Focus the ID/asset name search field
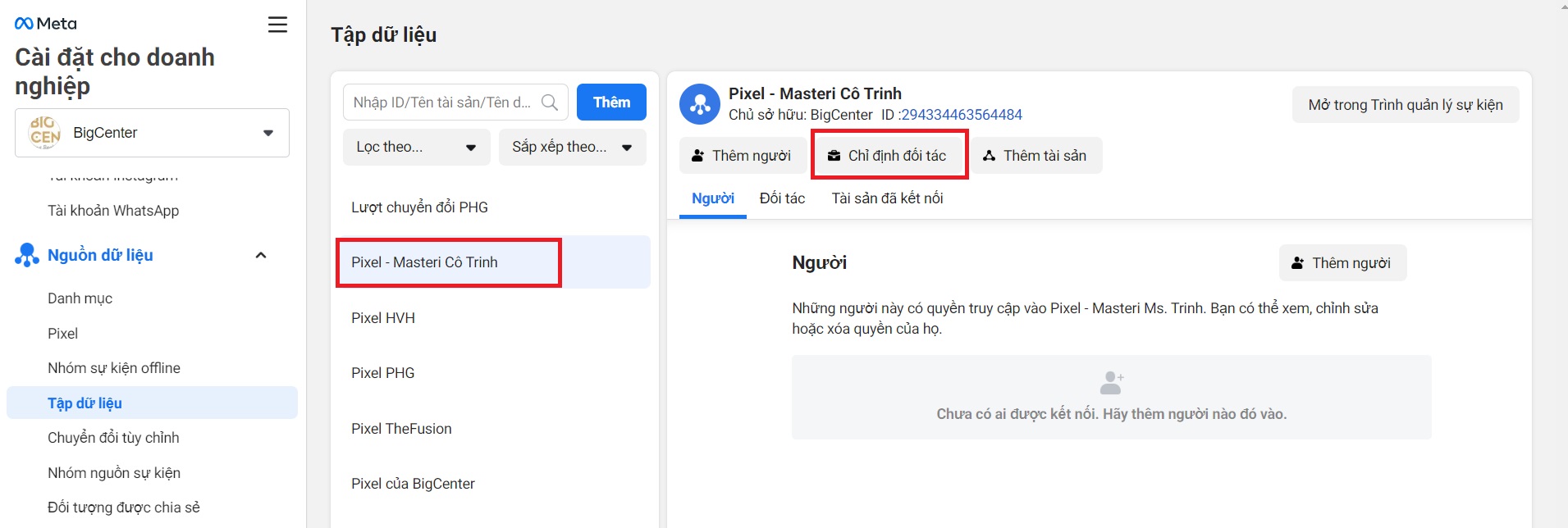This screenshot has height=528, width=1568. (x=455, y=102)
